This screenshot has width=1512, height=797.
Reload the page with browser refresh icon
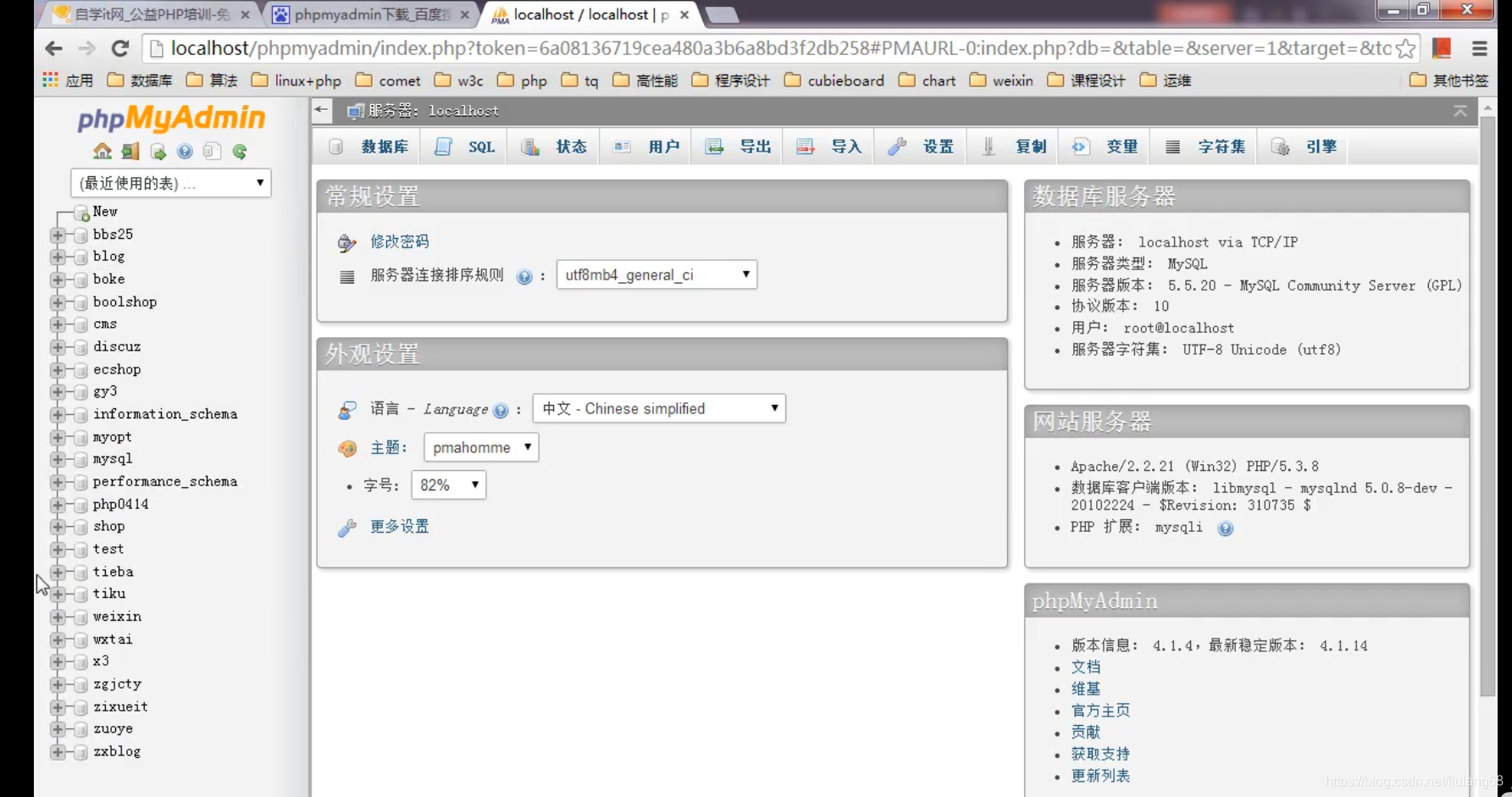pyautogui.click(x=120, y=48)
